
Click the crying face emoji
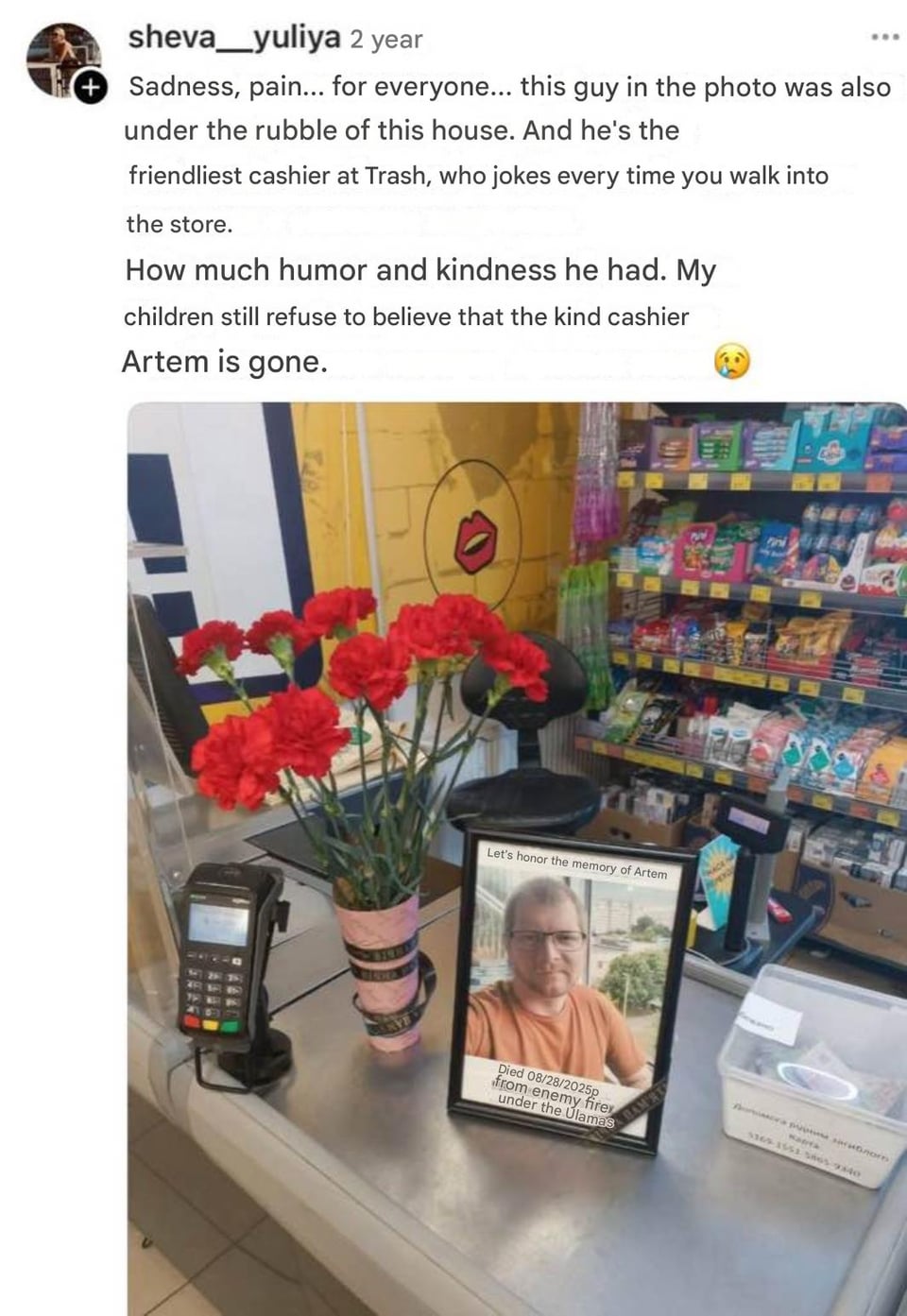732,361
